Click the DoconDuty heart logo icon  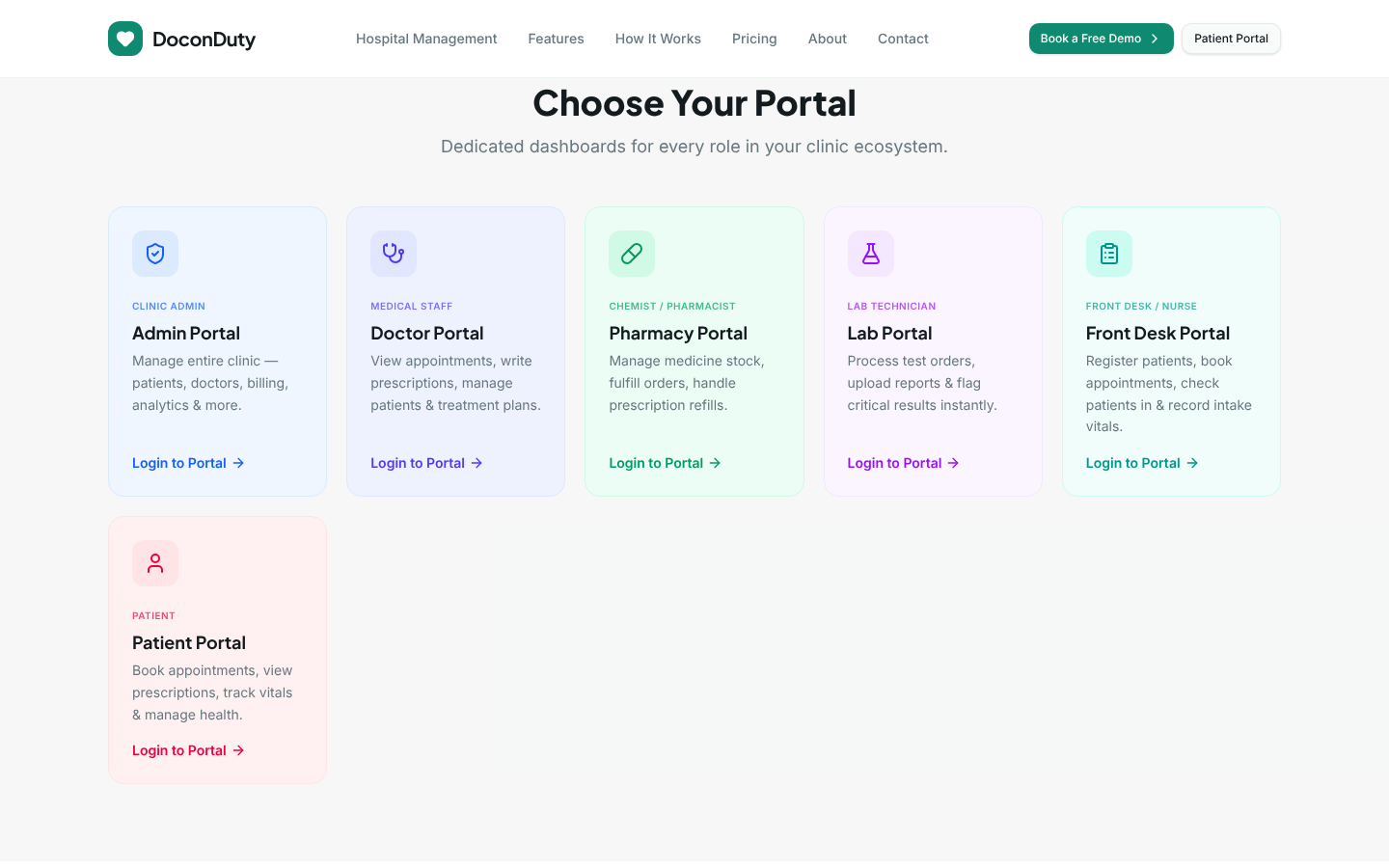[x=125, y=39]
